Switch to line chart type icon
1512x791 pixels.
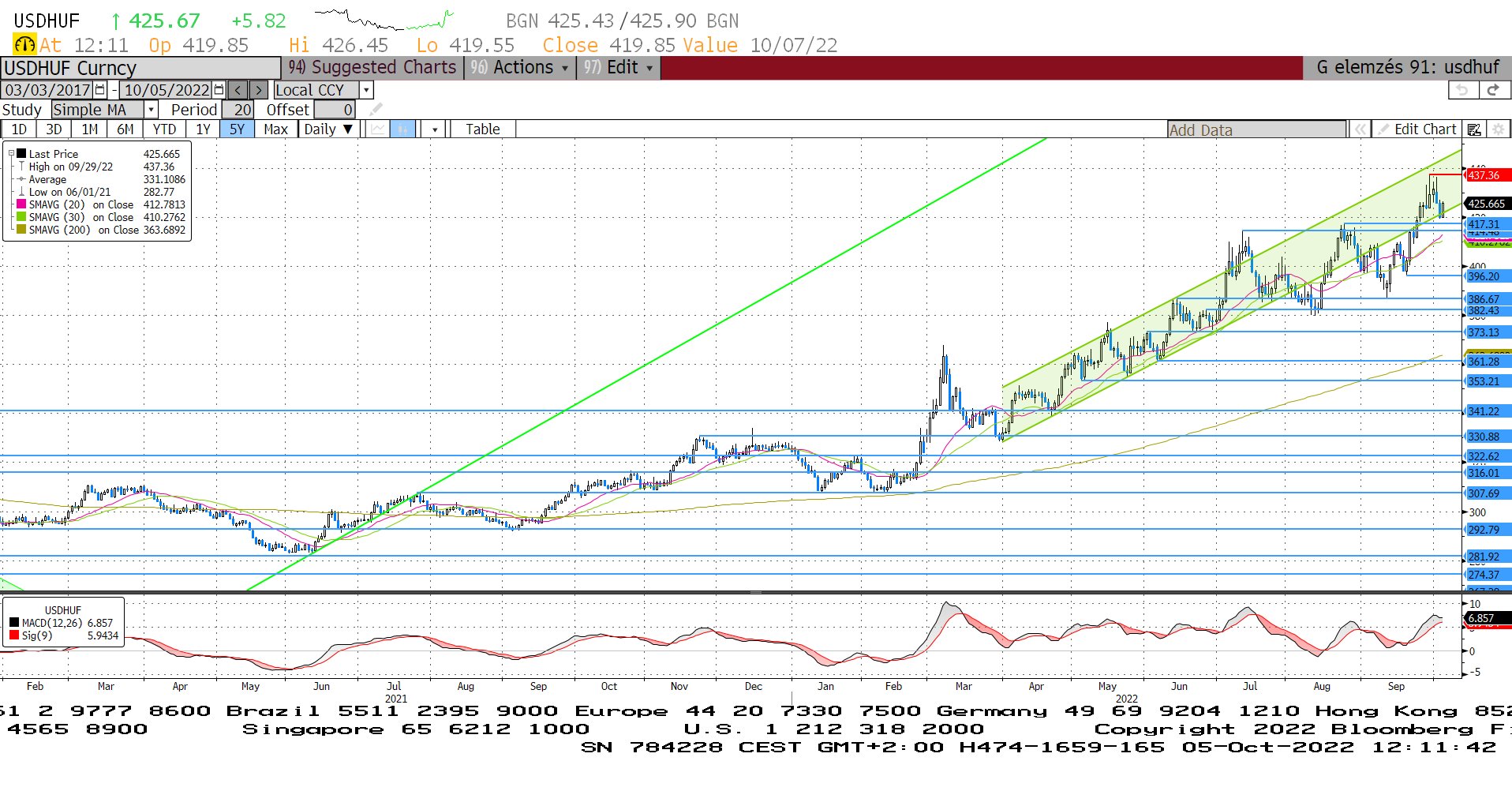coord(379,129)
